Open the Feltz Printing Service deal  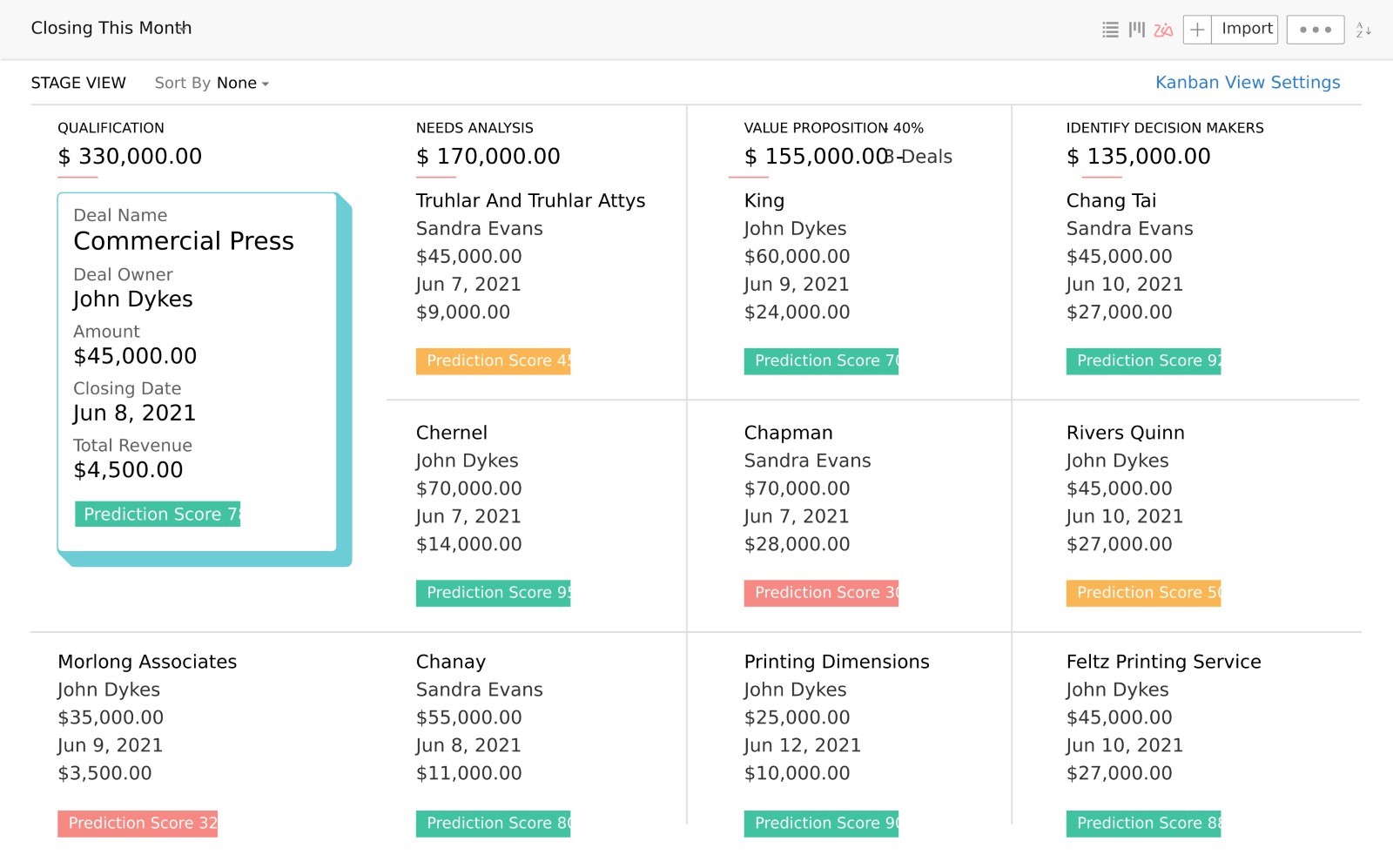point(1163,662)
